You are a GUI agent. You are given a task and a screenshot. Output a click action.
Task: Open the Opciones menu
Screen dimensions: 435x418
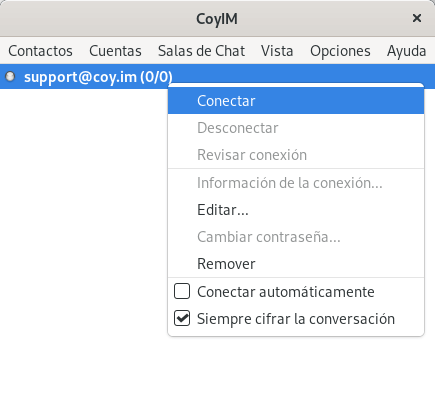pos(340,51)
